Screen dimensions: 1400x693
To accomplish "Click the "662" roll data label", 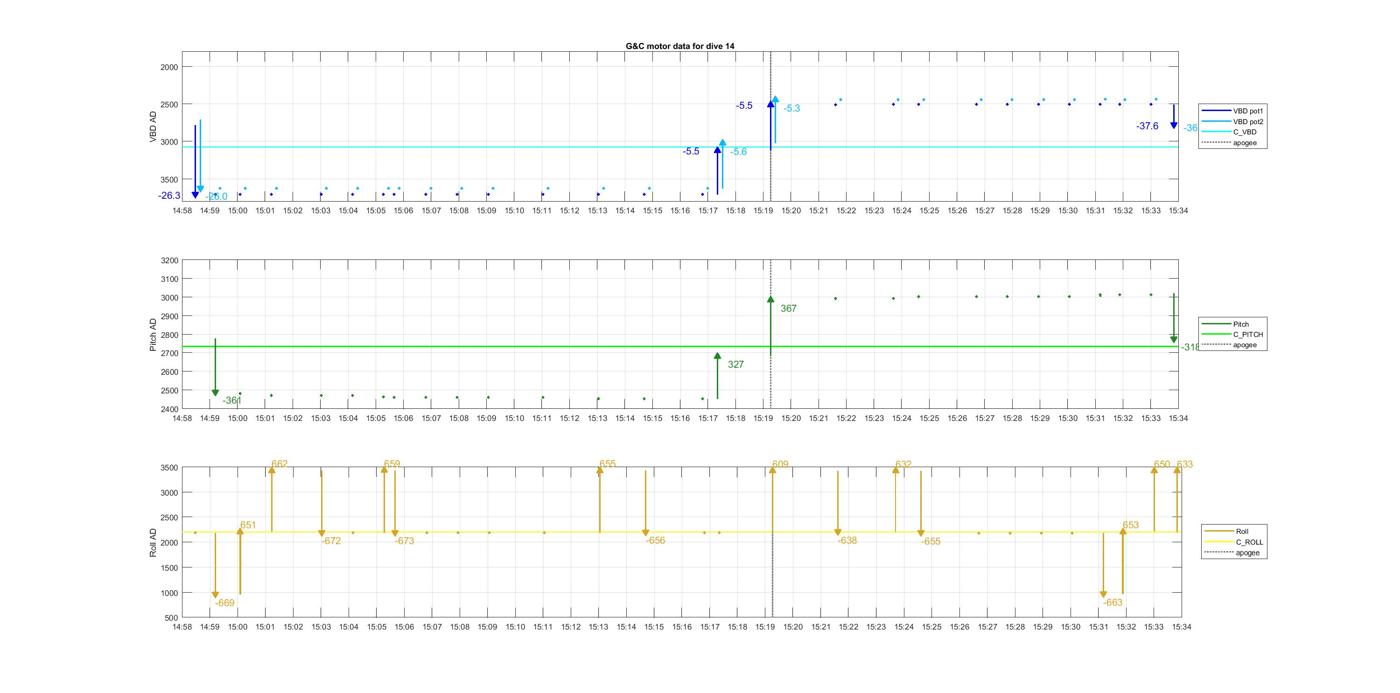I will (279, 464).
